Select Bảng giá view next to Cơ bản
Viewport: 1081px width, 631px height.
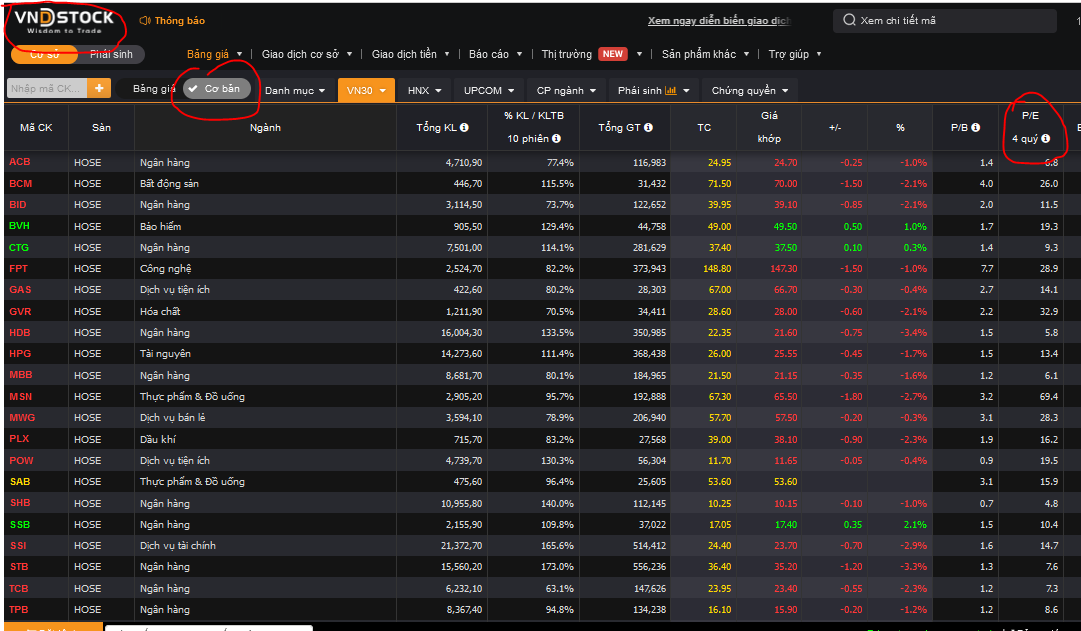pos(153,89)
